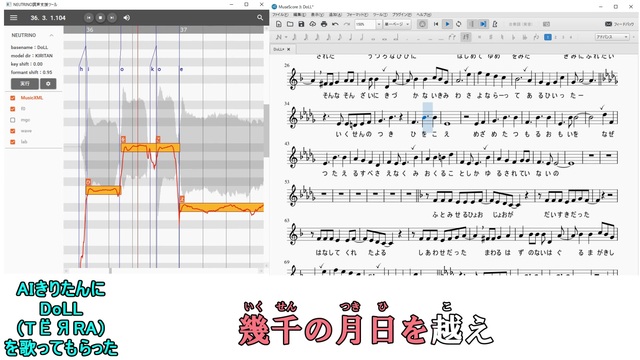Screen dimensions: 640x360
Task: Click the 実行 run button
Action: pyautogui.click(x=25, y=84)
